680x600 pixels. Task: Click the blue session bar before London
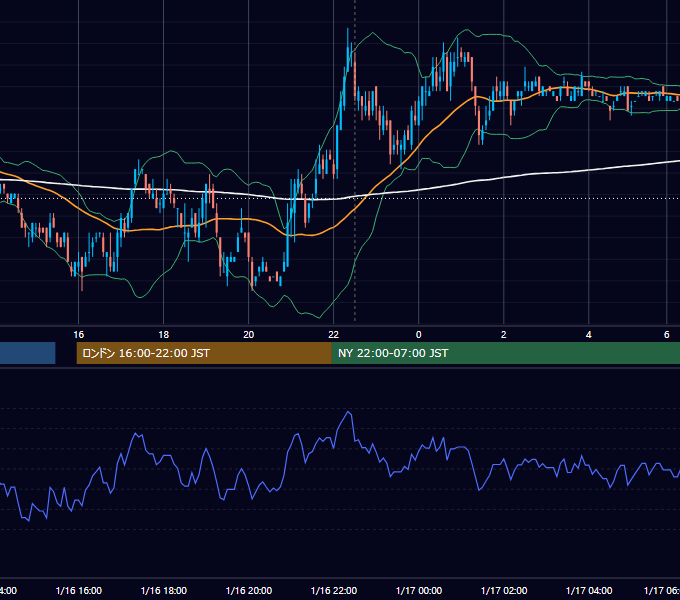tap(28, 353)
